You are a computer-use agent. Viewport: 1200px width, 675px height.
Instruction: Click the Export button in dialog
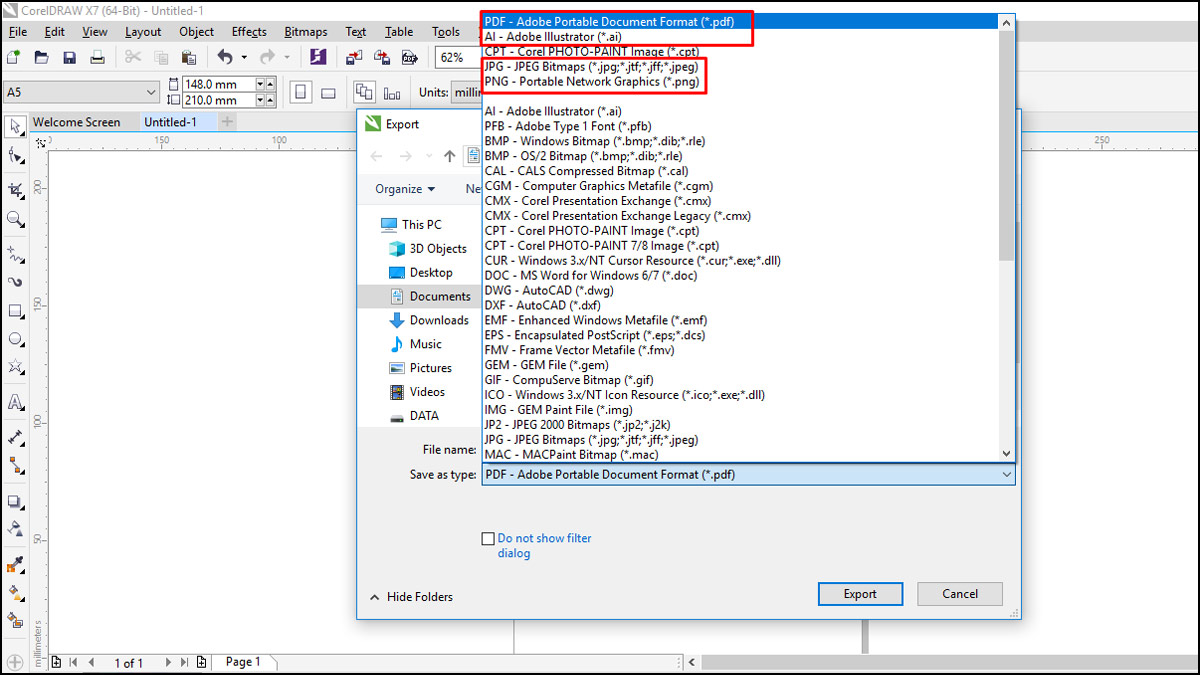pos(860,594)
